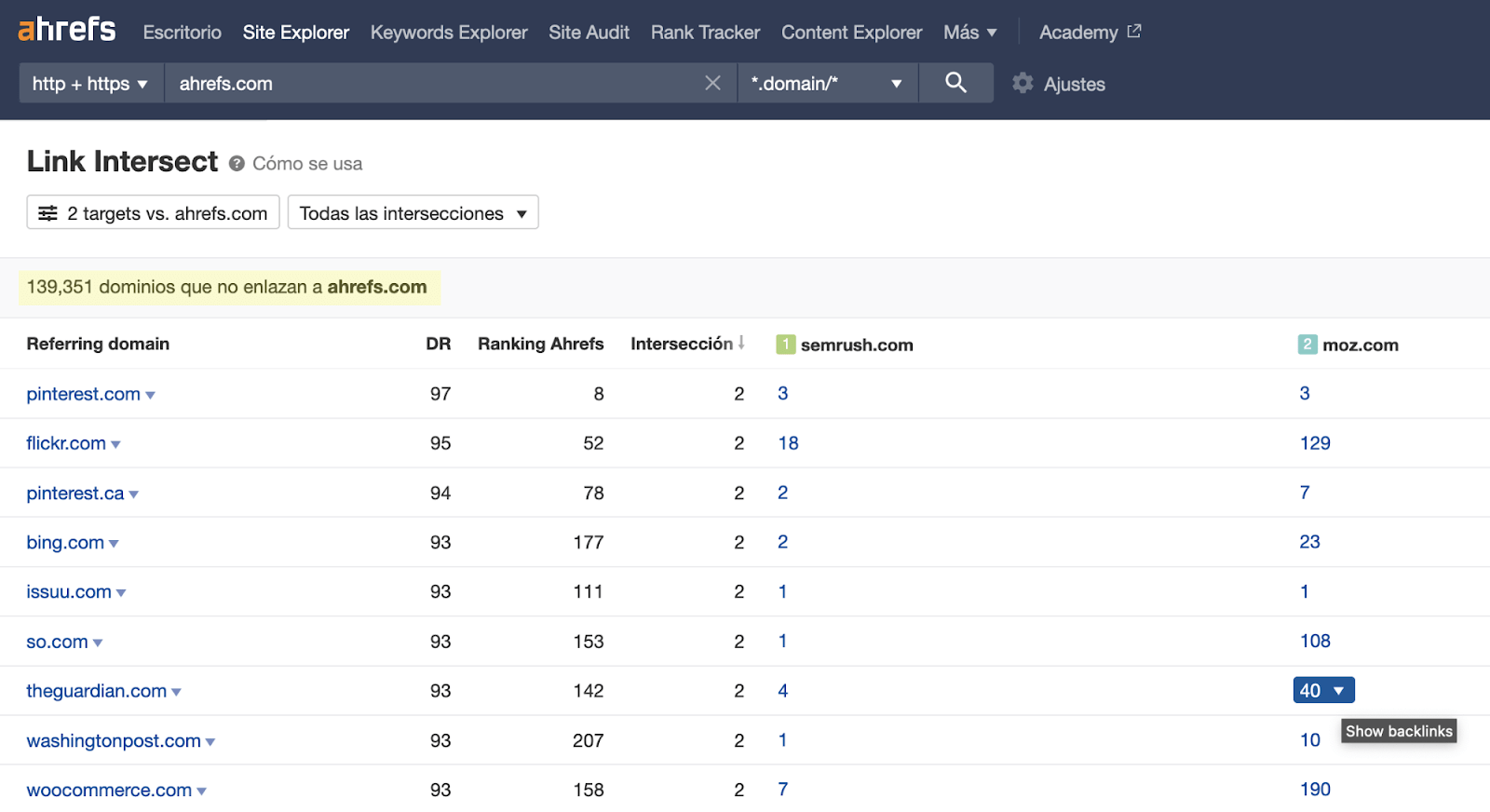Go to Site Audit
The width and height of the screenshot is (1490, 812).
coord(589,33)
